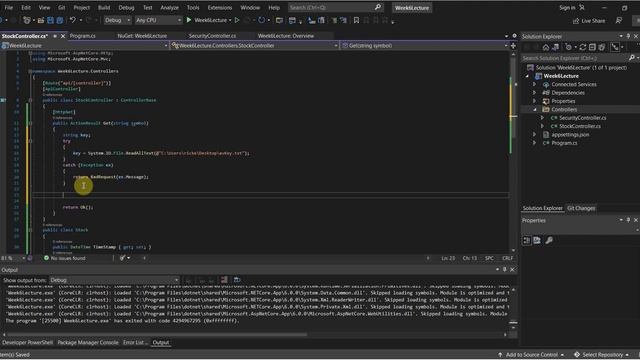Focus Search Solution Explorer field
The width and height of the screenshot is (640, 360).
pos(576,58)
